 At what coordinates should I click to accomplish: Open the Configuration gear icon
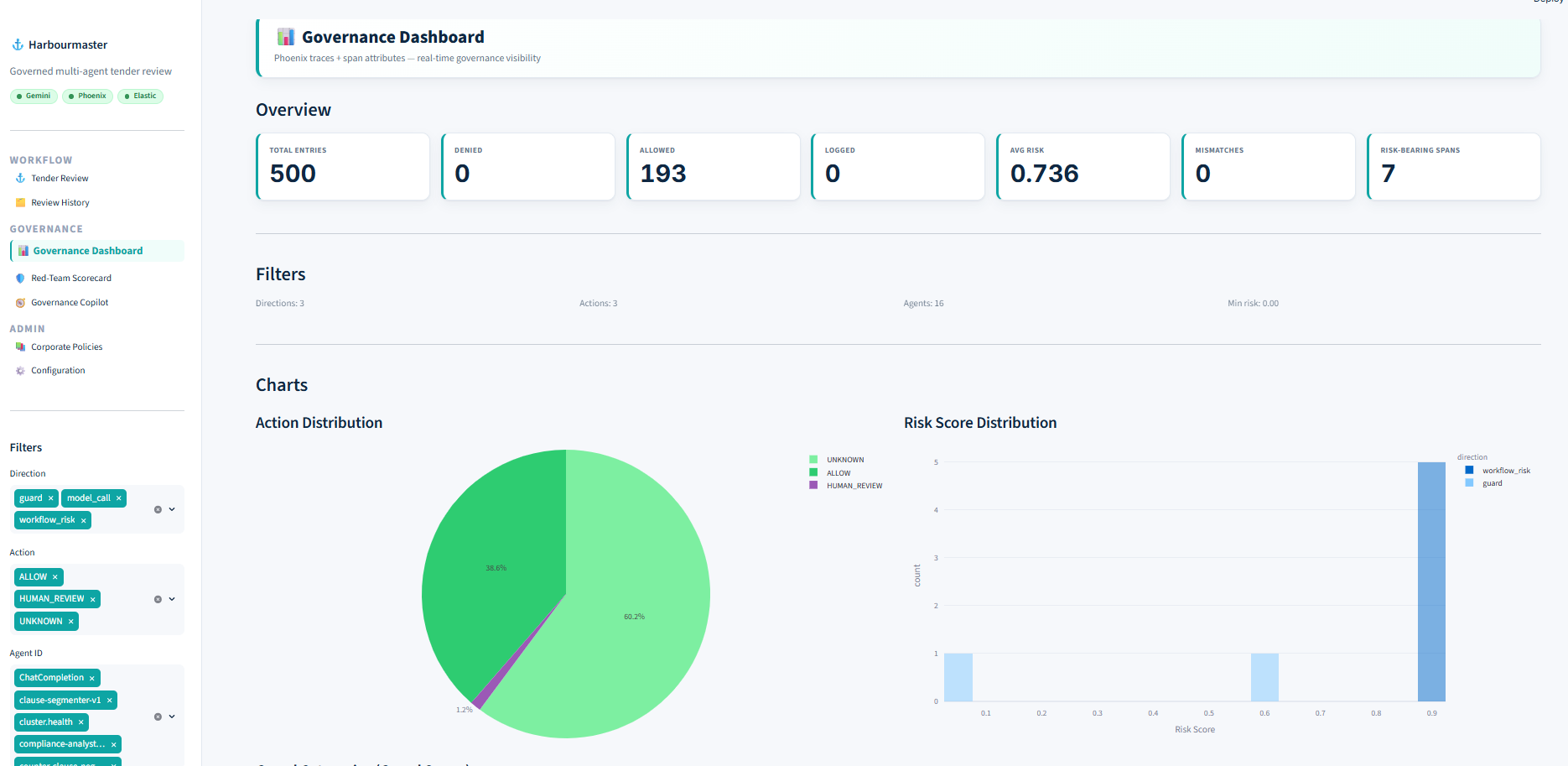tap(21, 370)
